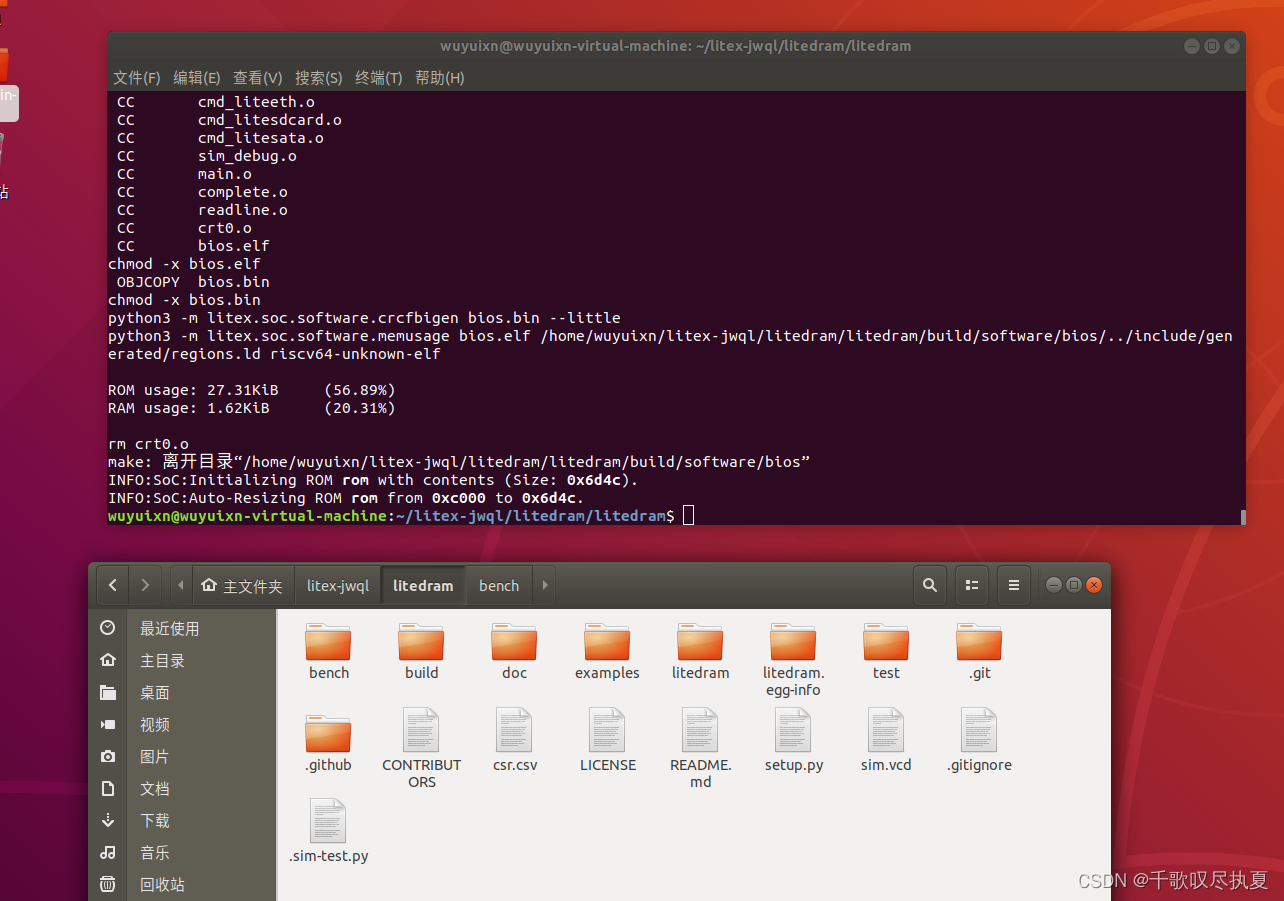This screenshot has width=1284, height=901.
Task: Open the .git folder icon
Action: (x=979, y=641)
